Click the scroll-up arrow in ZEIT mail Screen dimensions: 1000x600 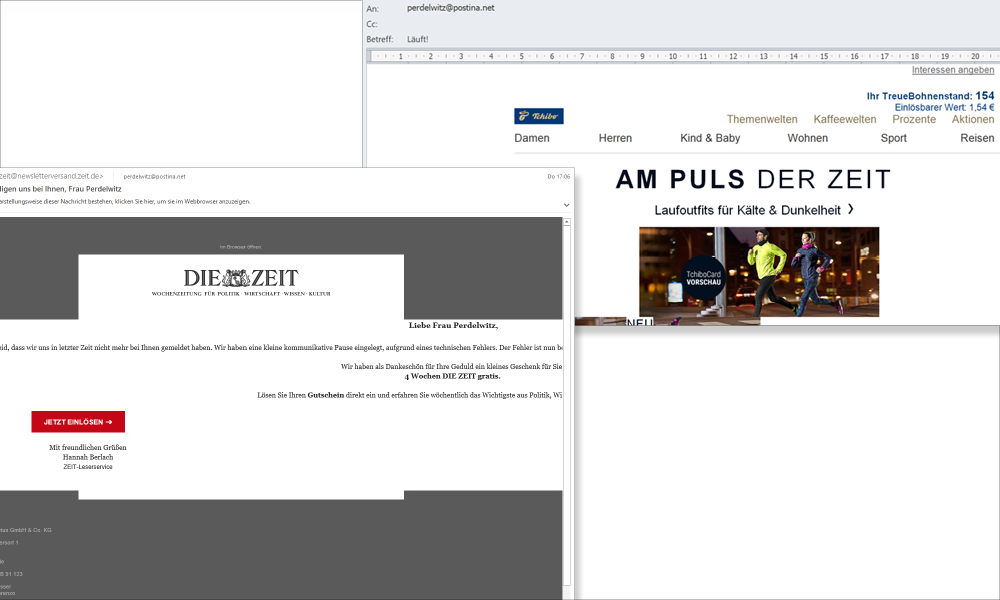tap(566, 222)
